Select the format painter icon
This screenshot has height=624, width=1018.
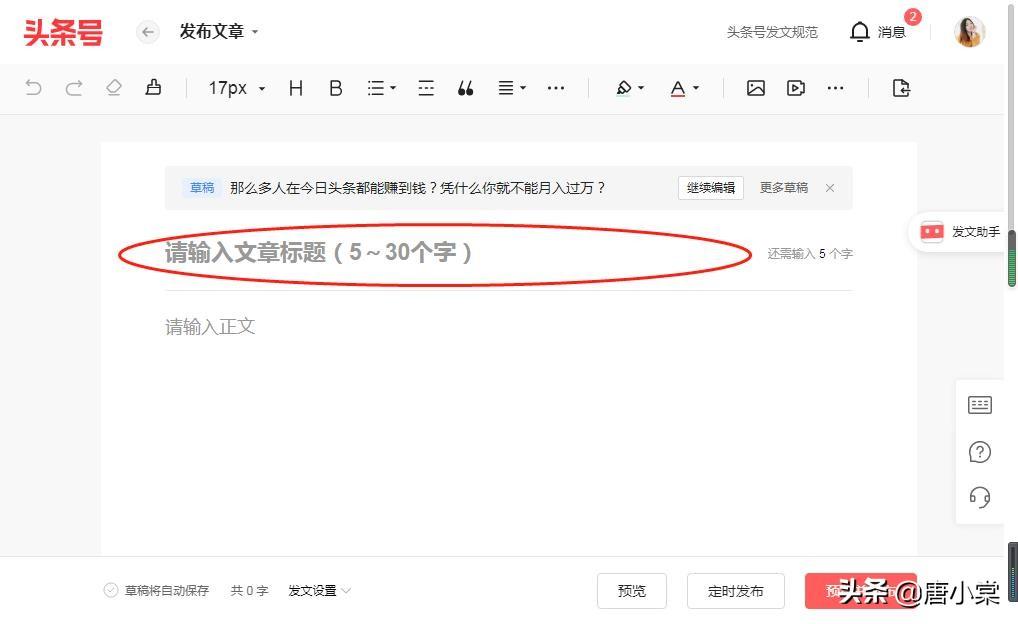click(x=153, y=88)
